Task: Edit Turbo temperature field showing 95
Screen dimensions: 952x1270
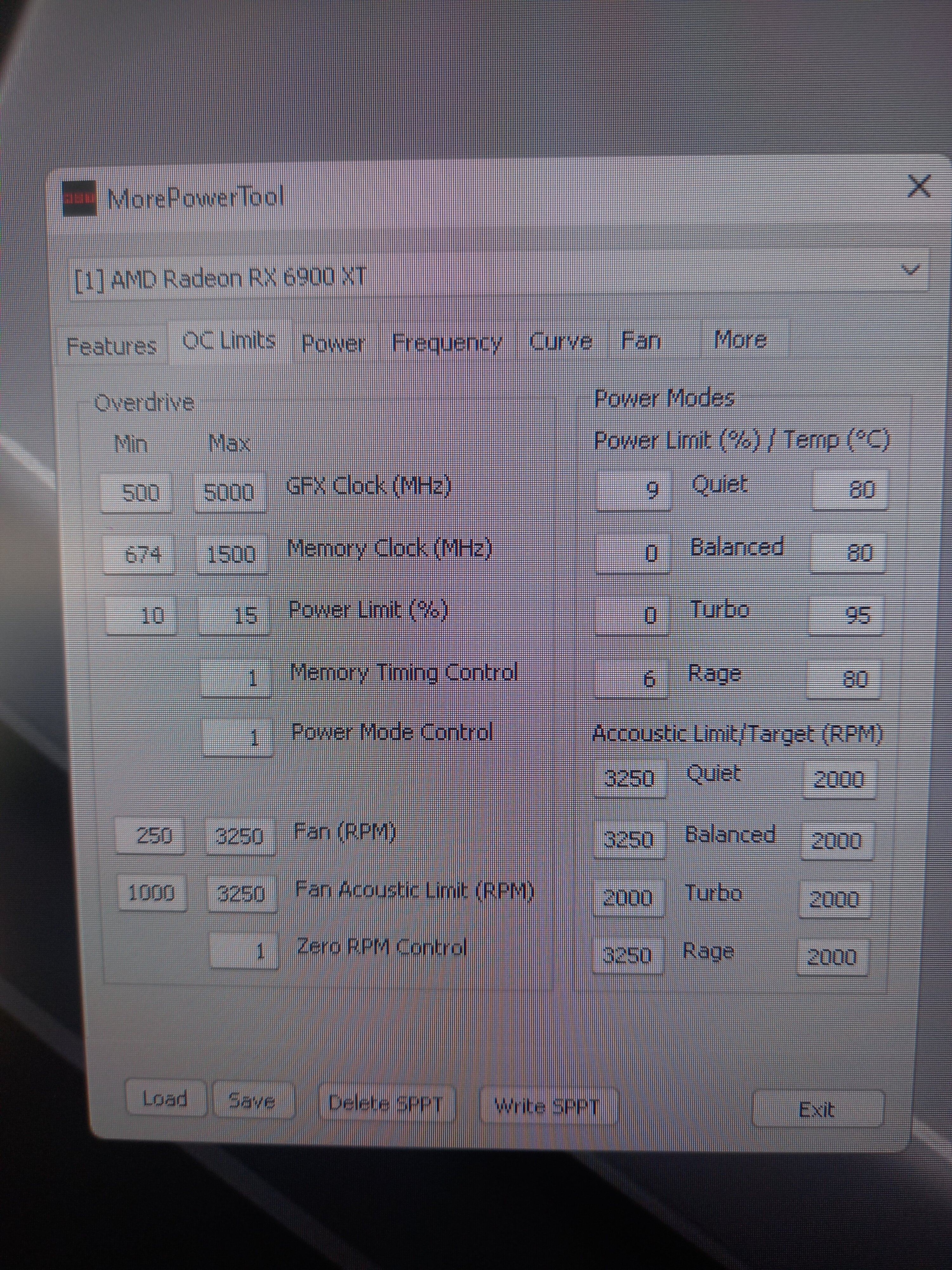Action: coord(846,616)
